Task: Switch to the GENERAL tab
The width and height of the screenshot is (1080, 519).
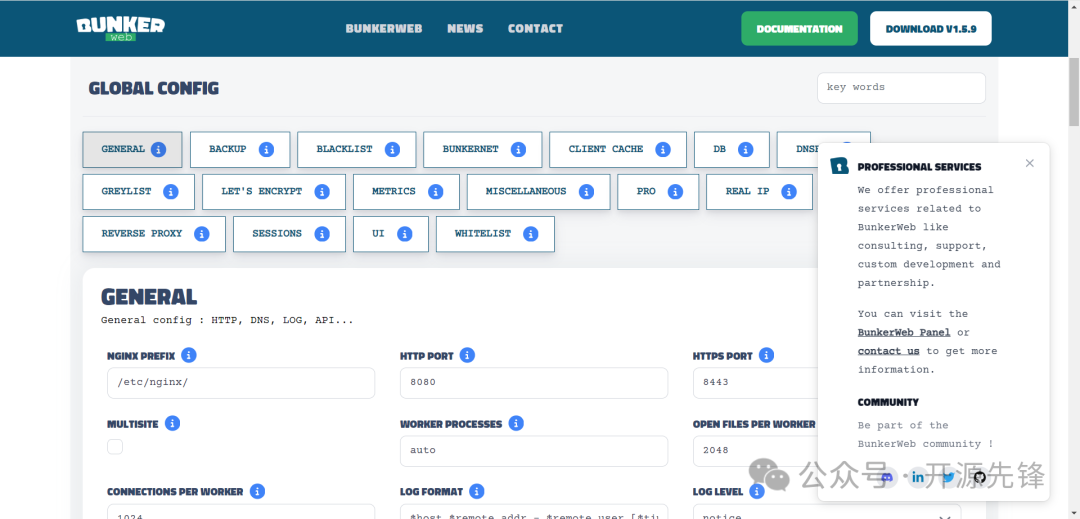Action: (x=132, y=149)
